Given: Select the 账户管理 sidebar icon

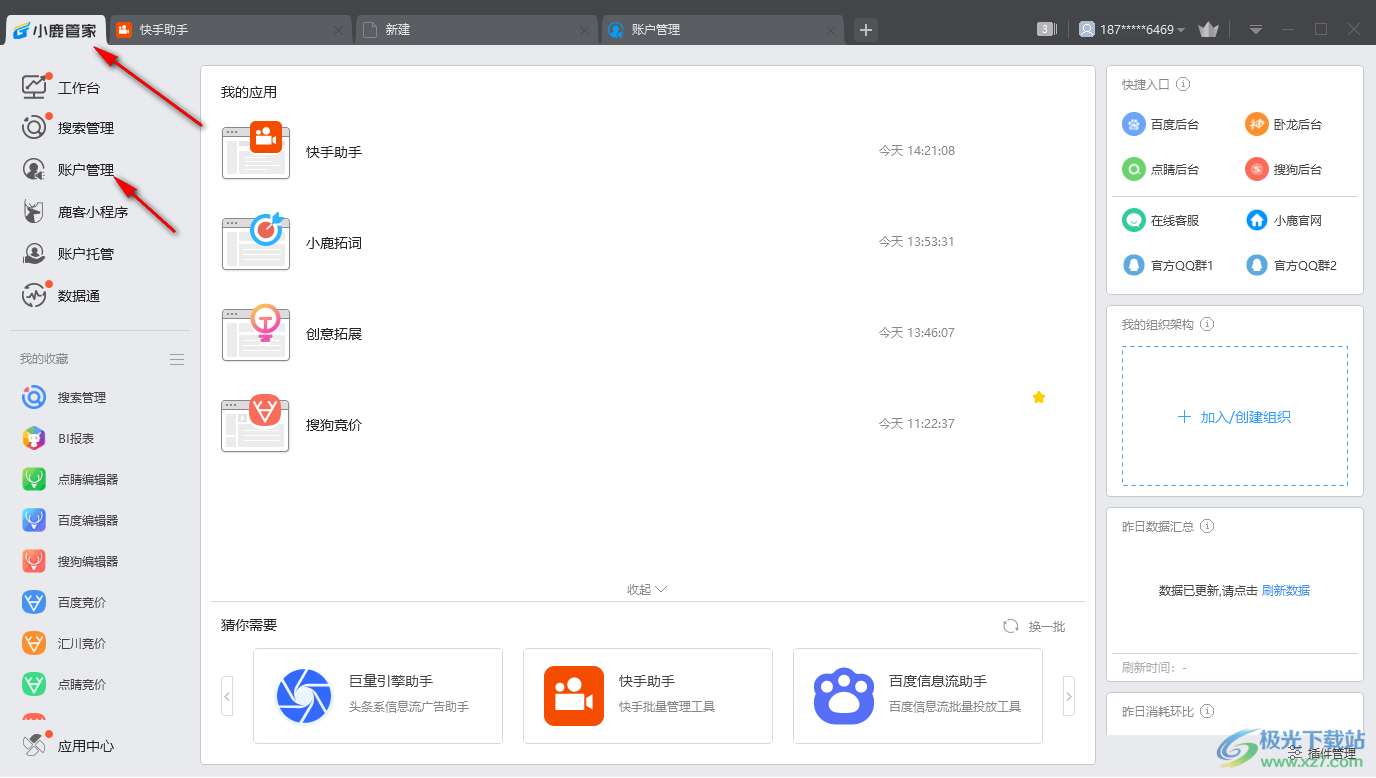Looking at the screenshot, I should click(34, 170).
